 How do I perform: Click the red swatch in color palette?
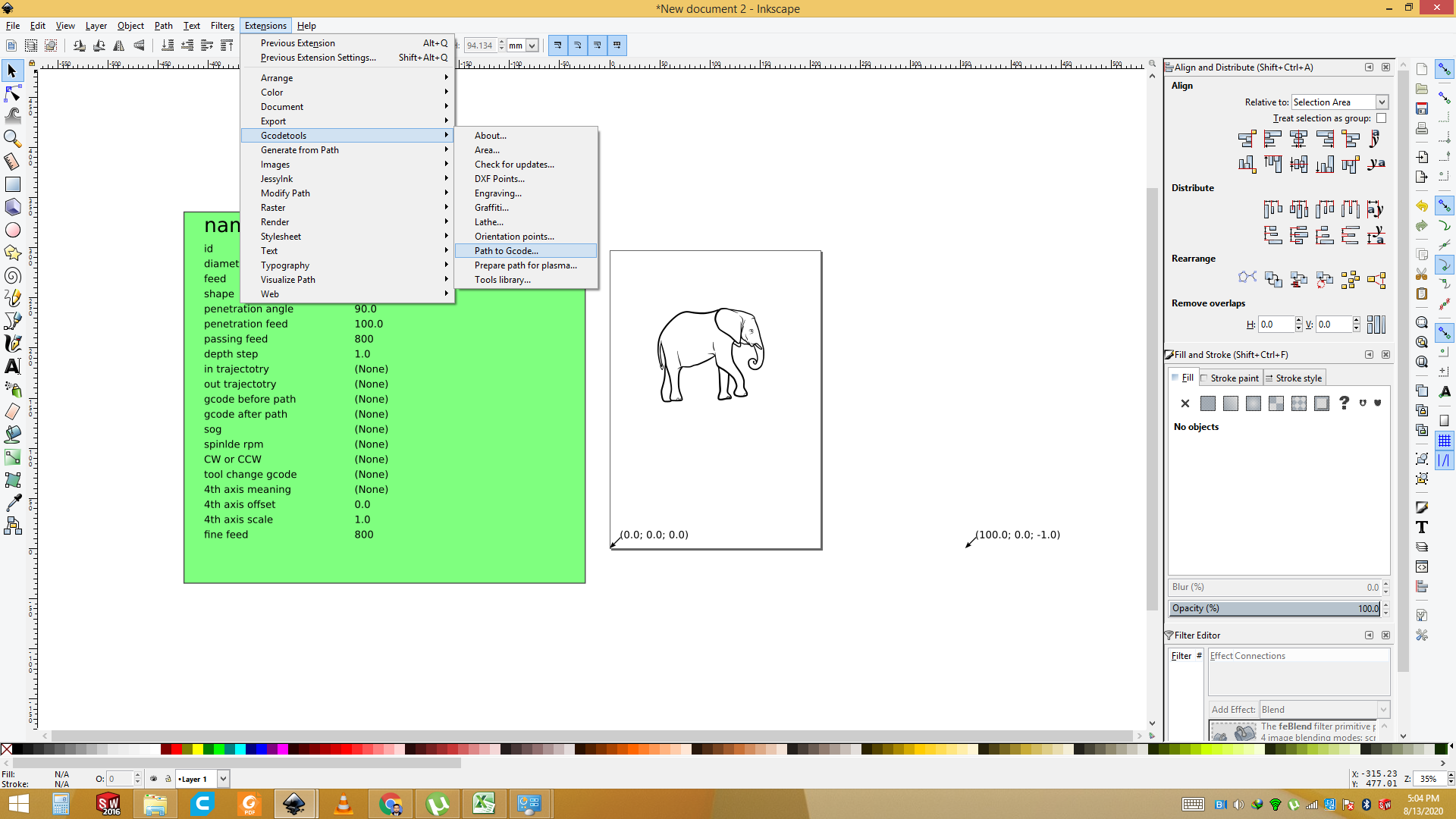pyautogui.click(x=176, y=750)
